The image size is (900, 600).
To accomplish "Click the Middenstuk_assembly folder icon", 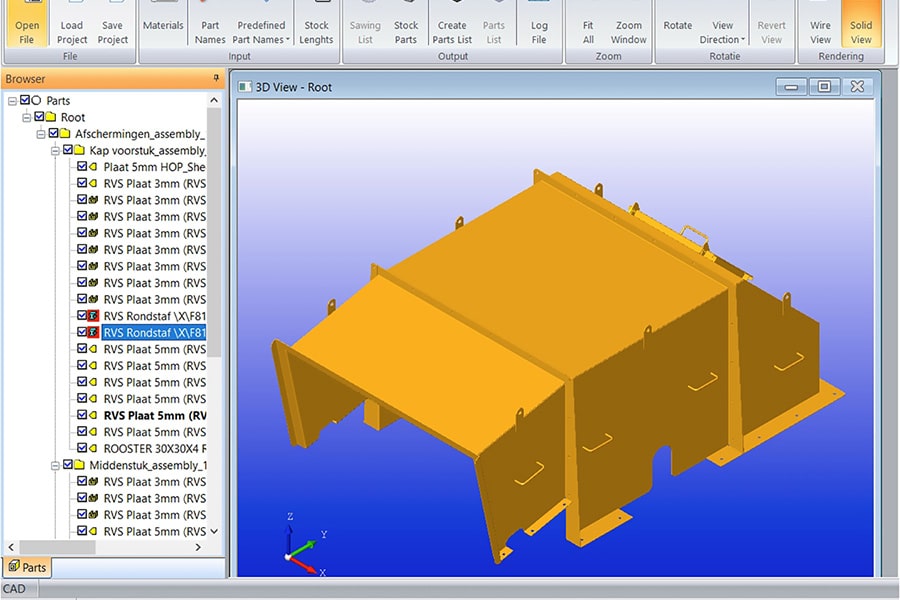I will pyautogui.click(x=79, y=465).
